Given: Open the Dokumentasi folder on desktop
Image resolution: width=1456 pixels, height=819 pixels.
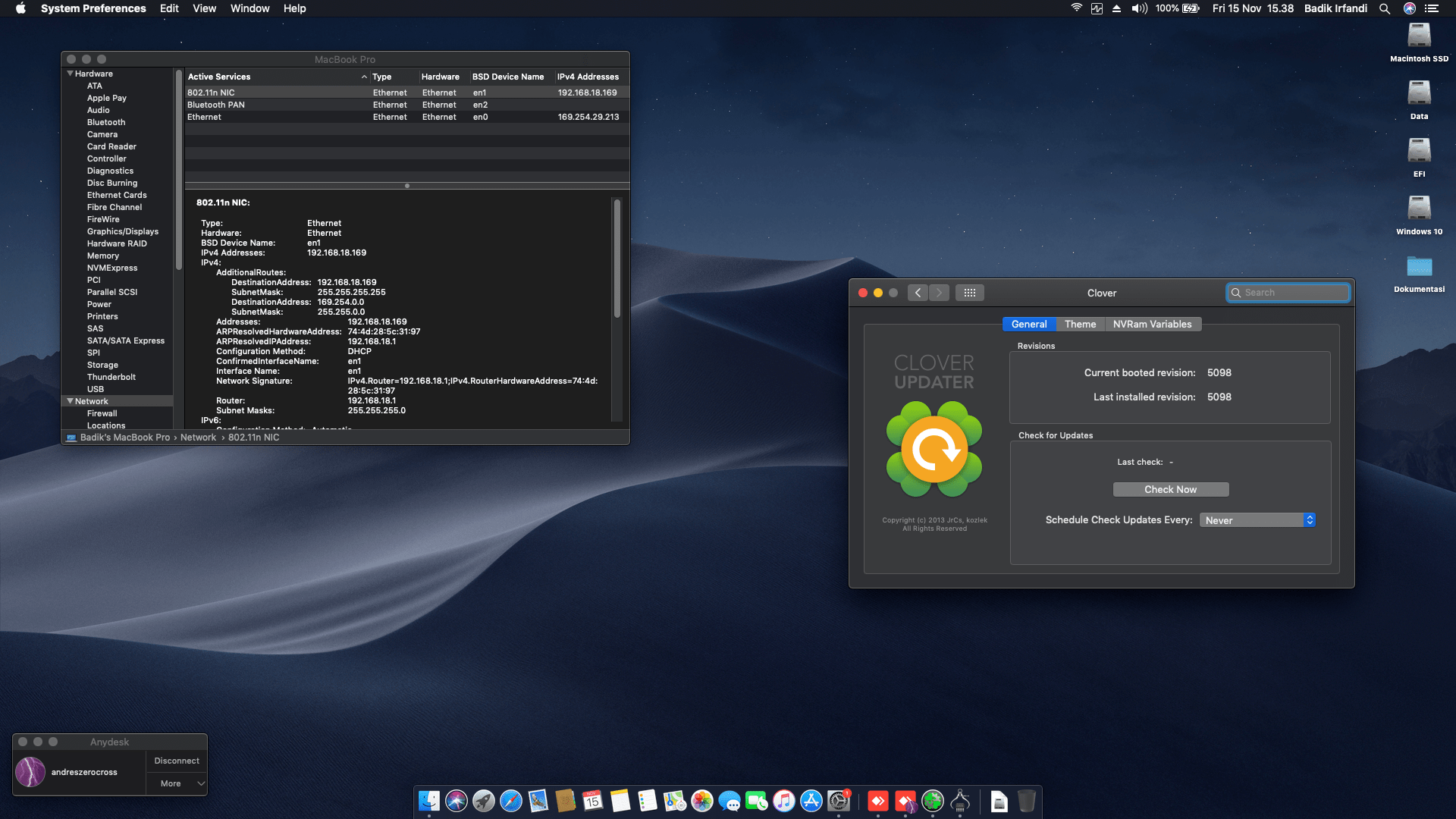Looking at the screenshot, I should (x=1418, y=267).
